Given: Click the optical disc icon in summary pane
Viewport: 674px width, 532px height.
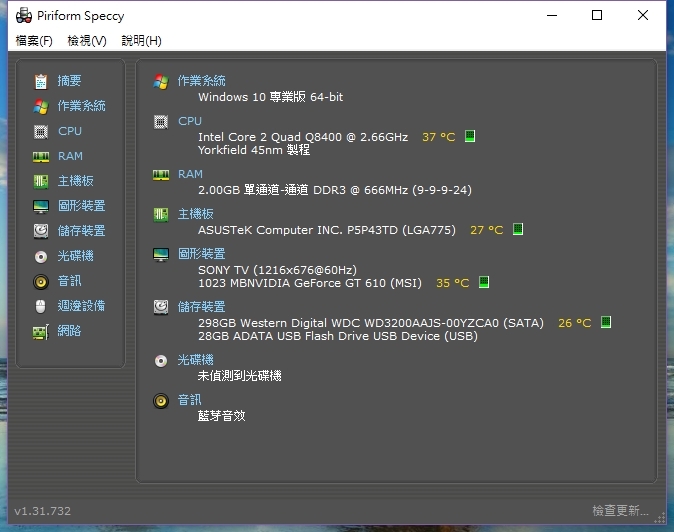Looking at the screenshot, I should [161, 361].
